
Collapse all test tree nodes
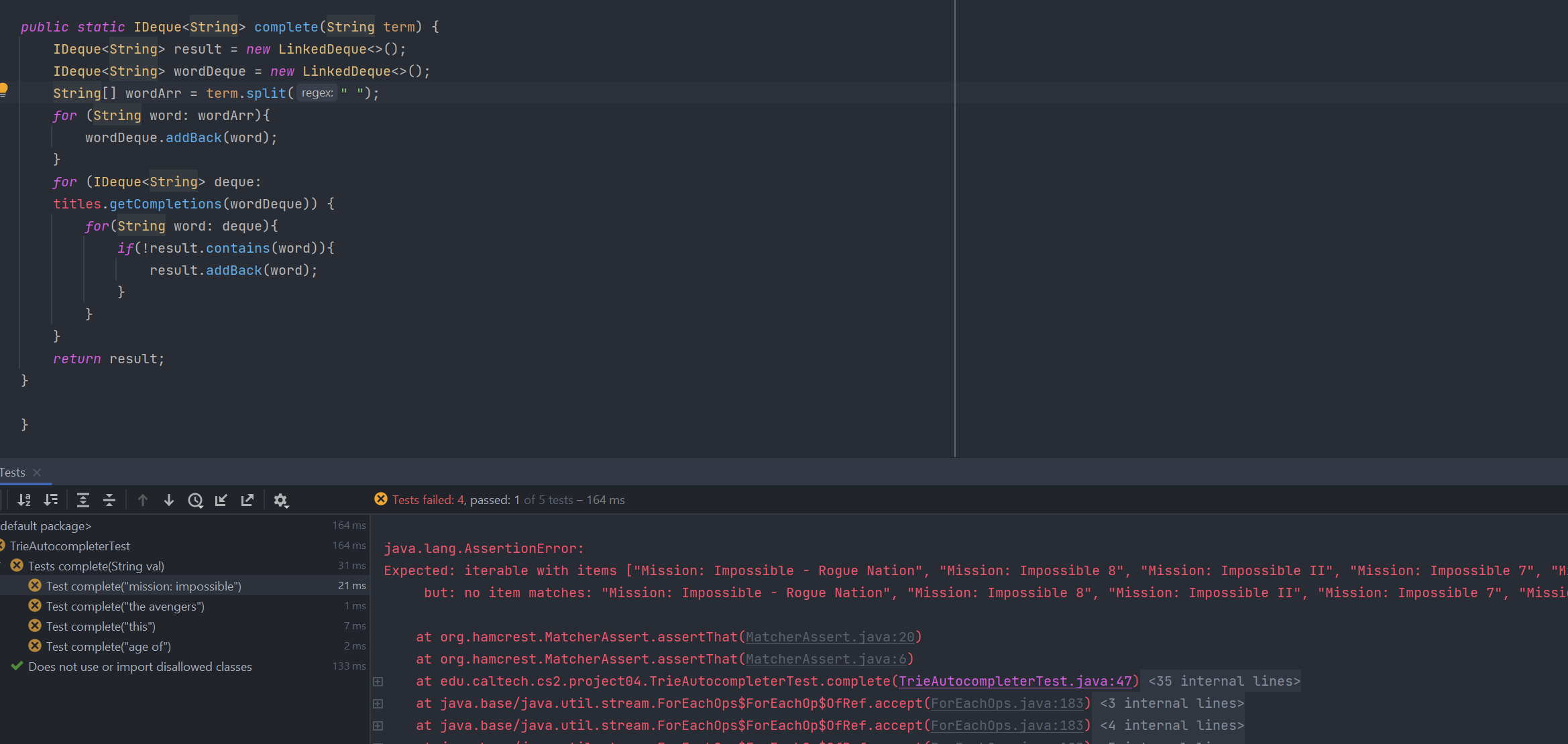point(109,500)
